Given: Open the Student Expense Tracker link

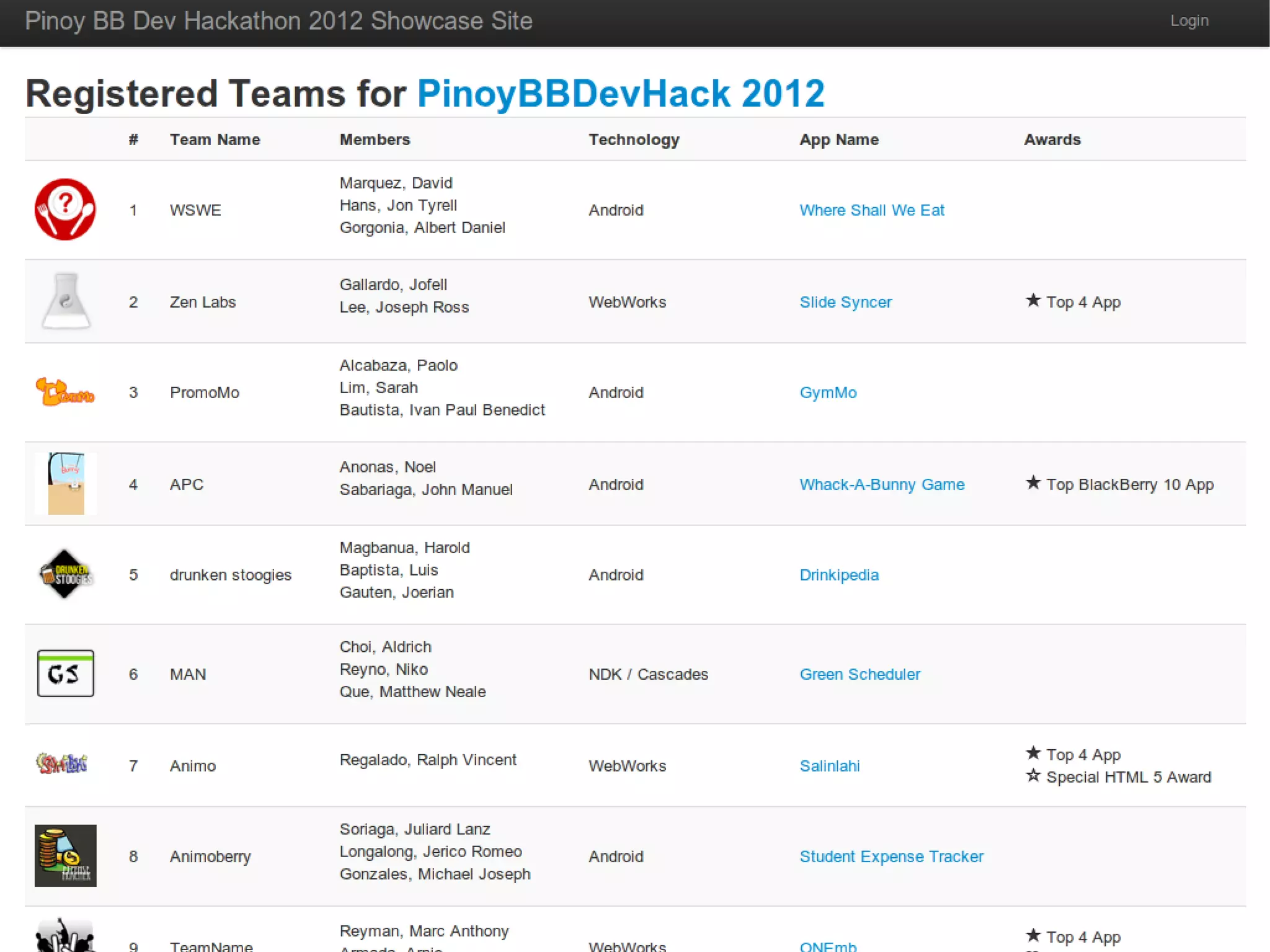Looking at the screenshot, I should [x=891, y=856].
